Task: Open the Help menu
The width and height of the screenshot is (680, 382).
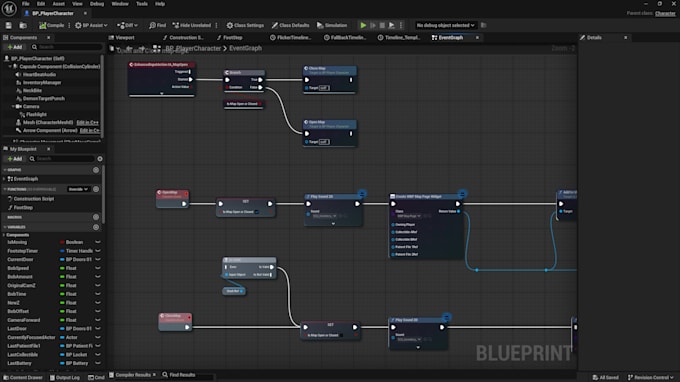Action: (x=160, y=4)
